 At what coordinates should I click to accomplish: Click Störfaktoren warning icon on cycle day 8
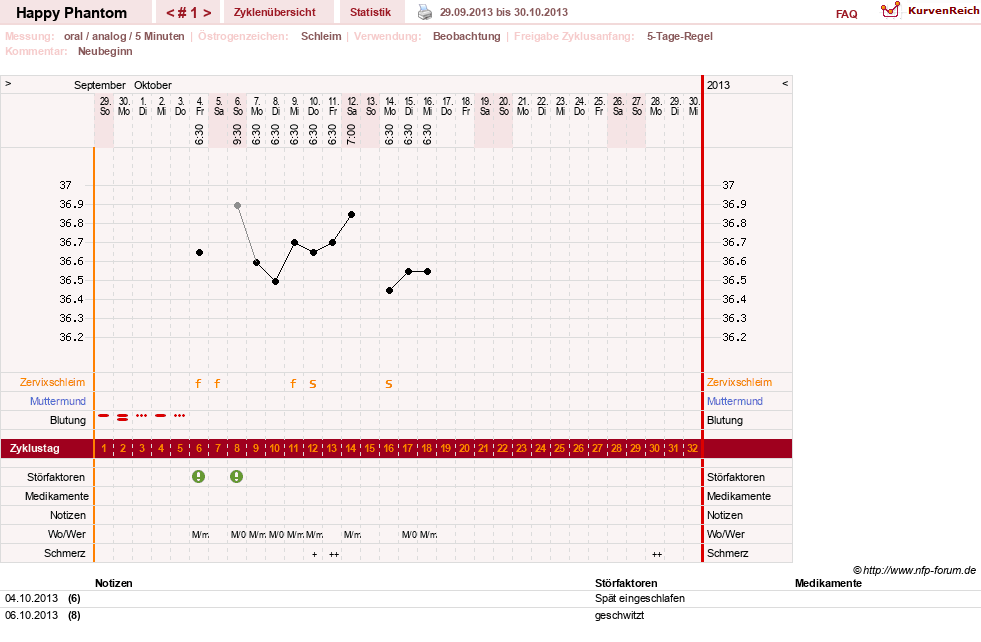click(x=236, y=477)
